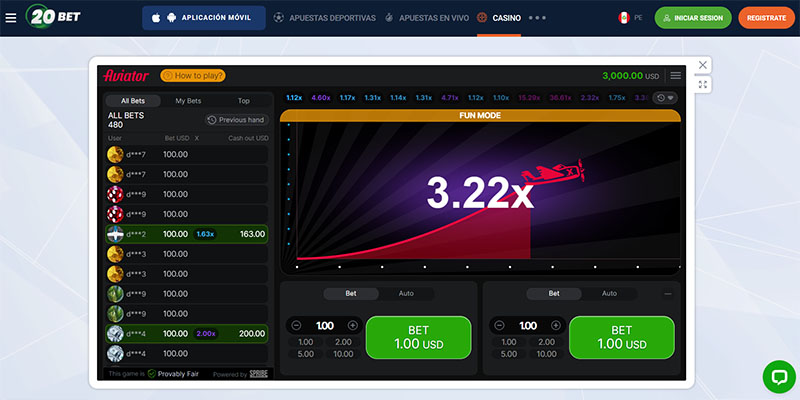
Task: Click the Registrate button
Action: (x=766, y=18)
